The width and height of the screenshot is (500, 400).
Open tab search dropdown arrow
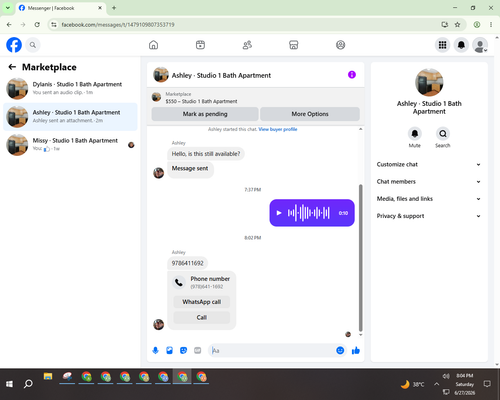tap(8, 8)
